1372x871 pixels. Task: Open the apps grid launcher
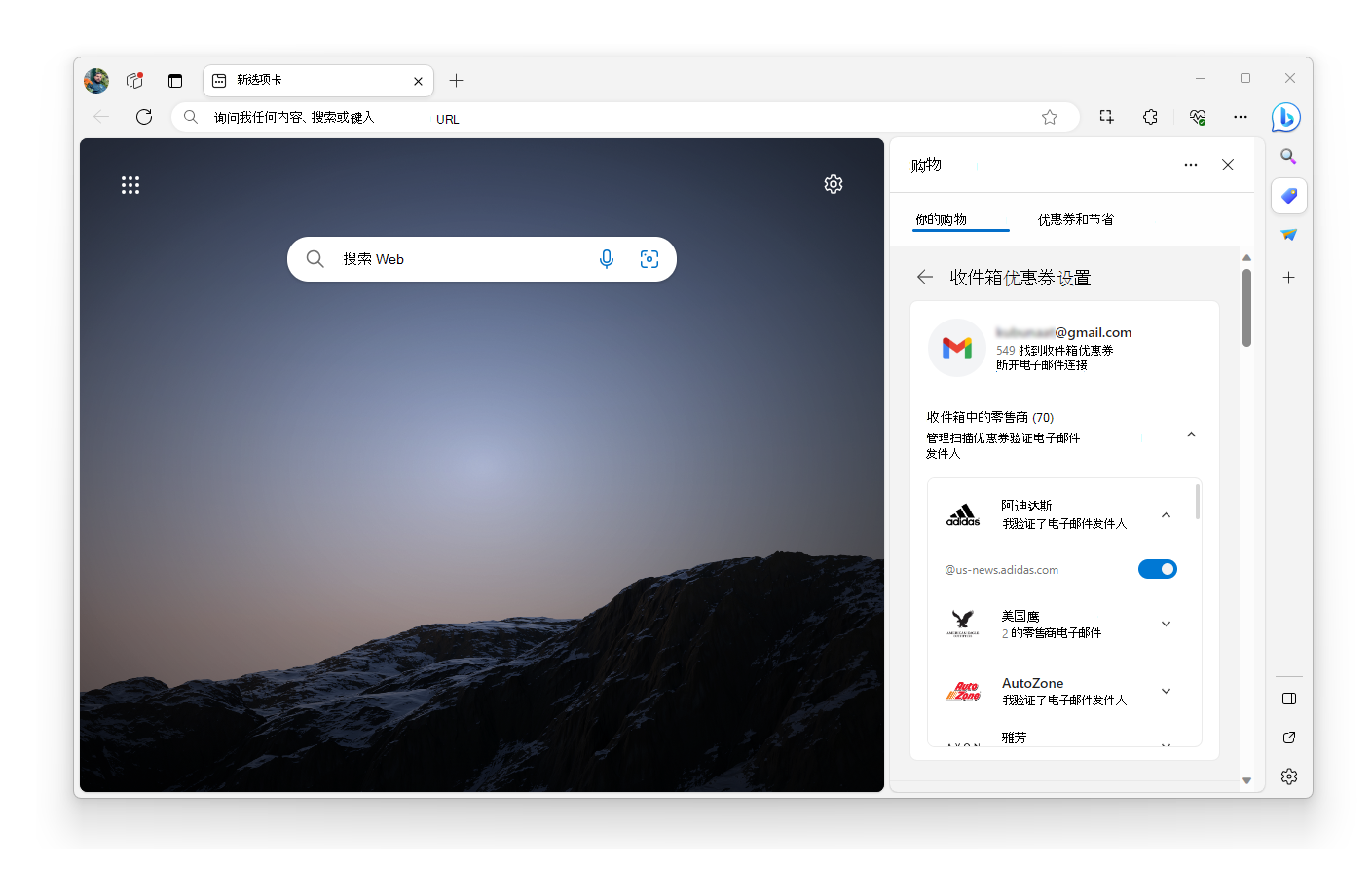pos(130,185)
